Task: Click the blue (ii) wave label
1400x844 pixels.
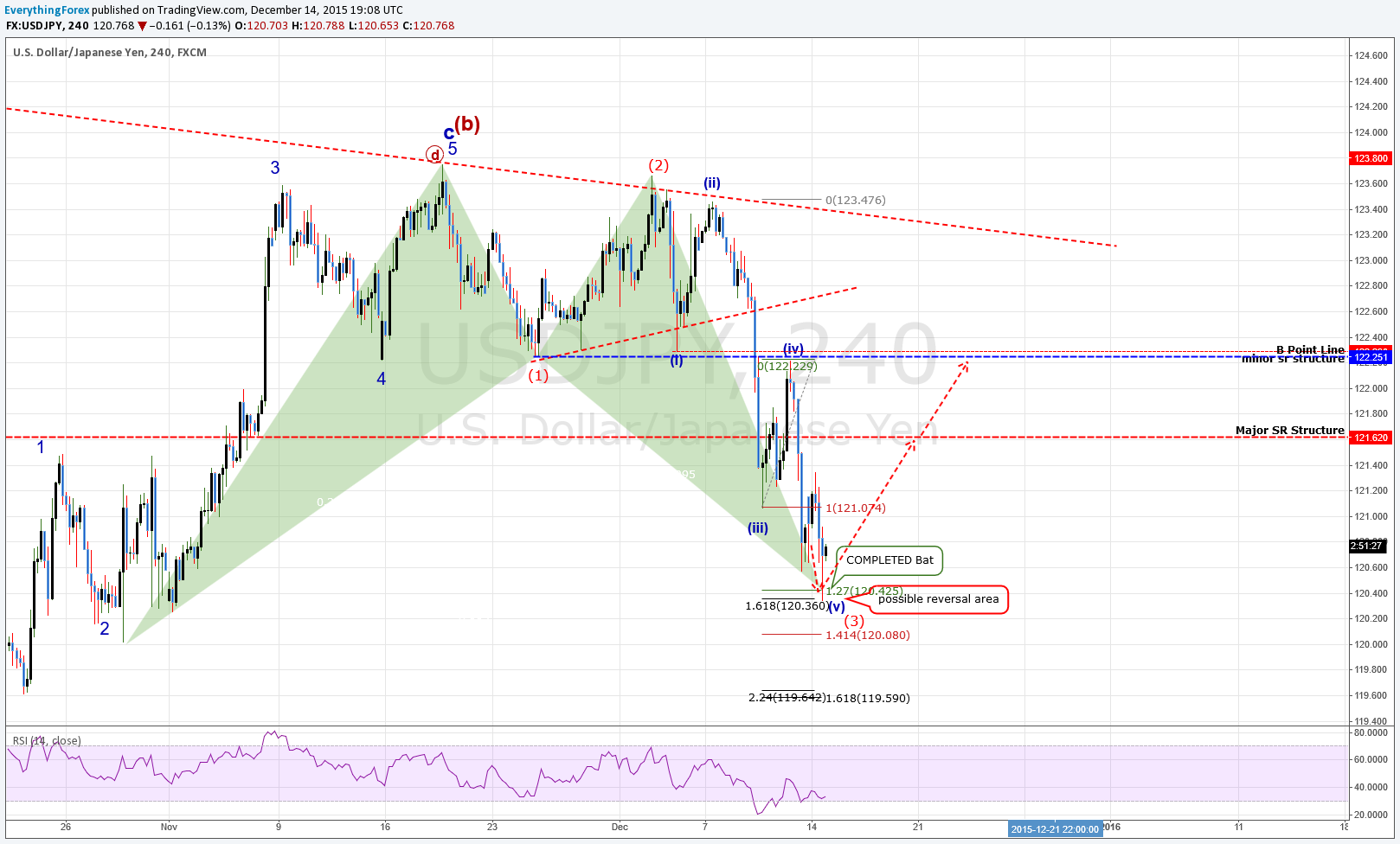Action: [711, 182]
